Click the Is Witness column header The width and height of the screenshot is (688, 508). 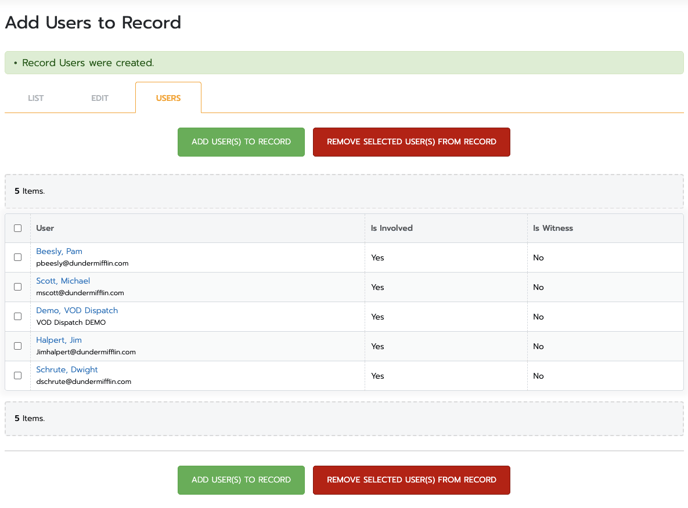pos(553,228)
